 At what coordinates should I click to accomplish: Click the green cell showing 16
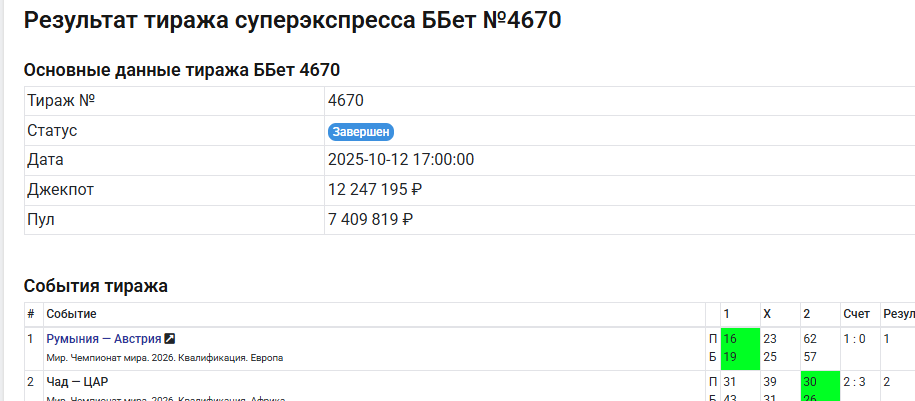(738, 339)
